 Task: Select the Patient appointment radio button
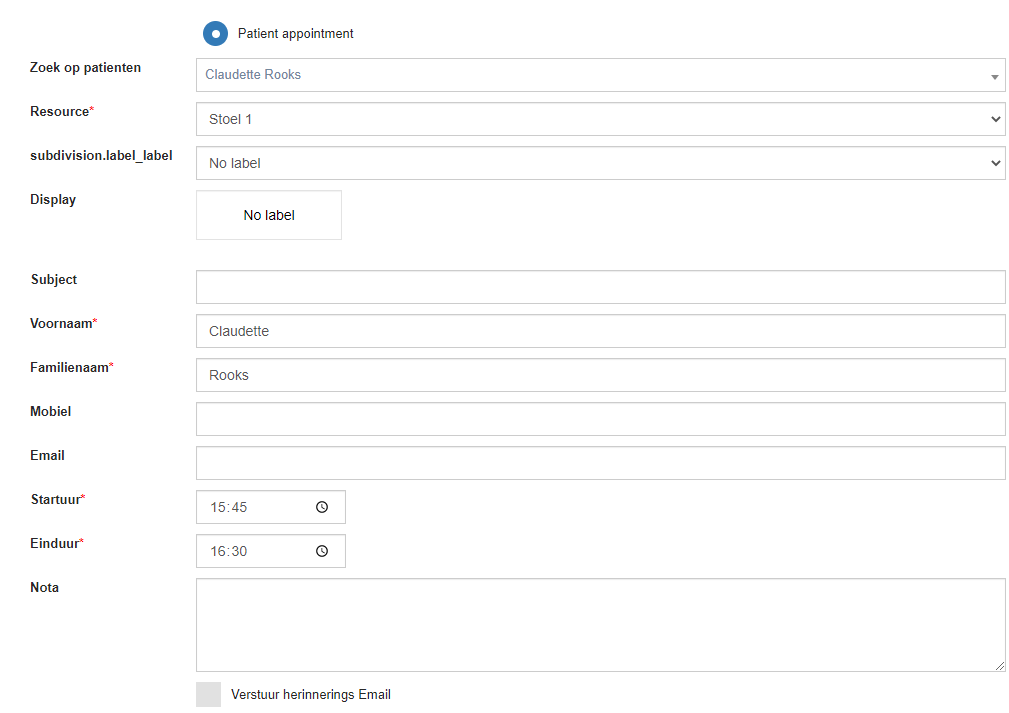coord(215,34)
